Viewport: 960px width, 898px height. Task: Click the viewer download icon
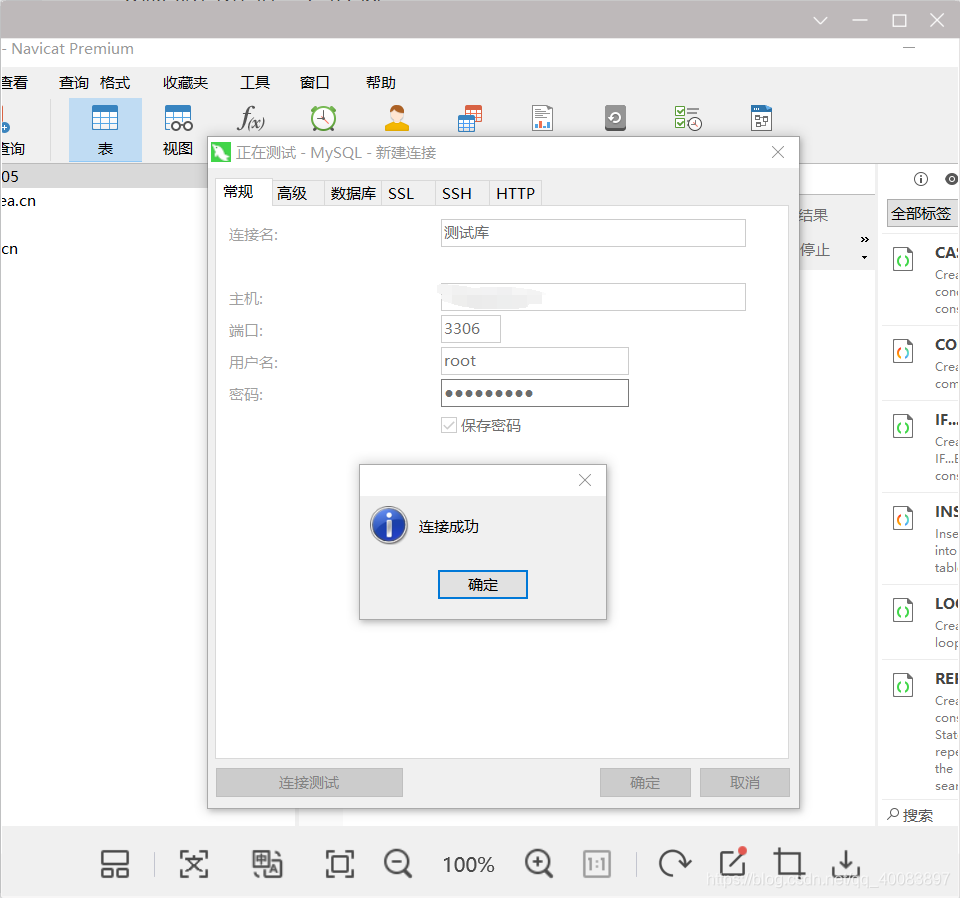click(846, 864)
